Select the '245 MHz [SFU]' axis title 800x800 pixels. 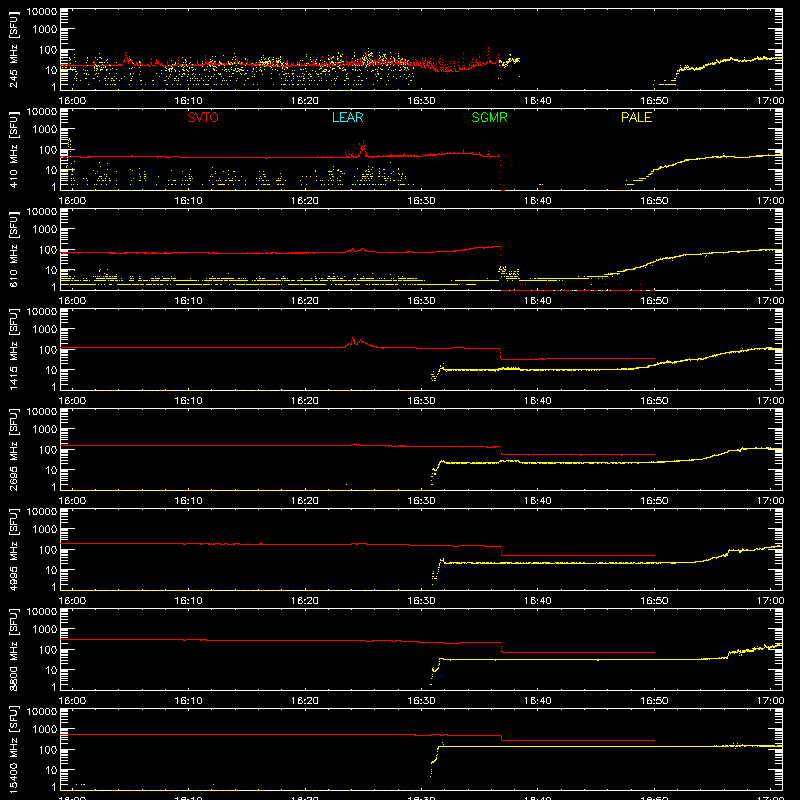point(14,49)
